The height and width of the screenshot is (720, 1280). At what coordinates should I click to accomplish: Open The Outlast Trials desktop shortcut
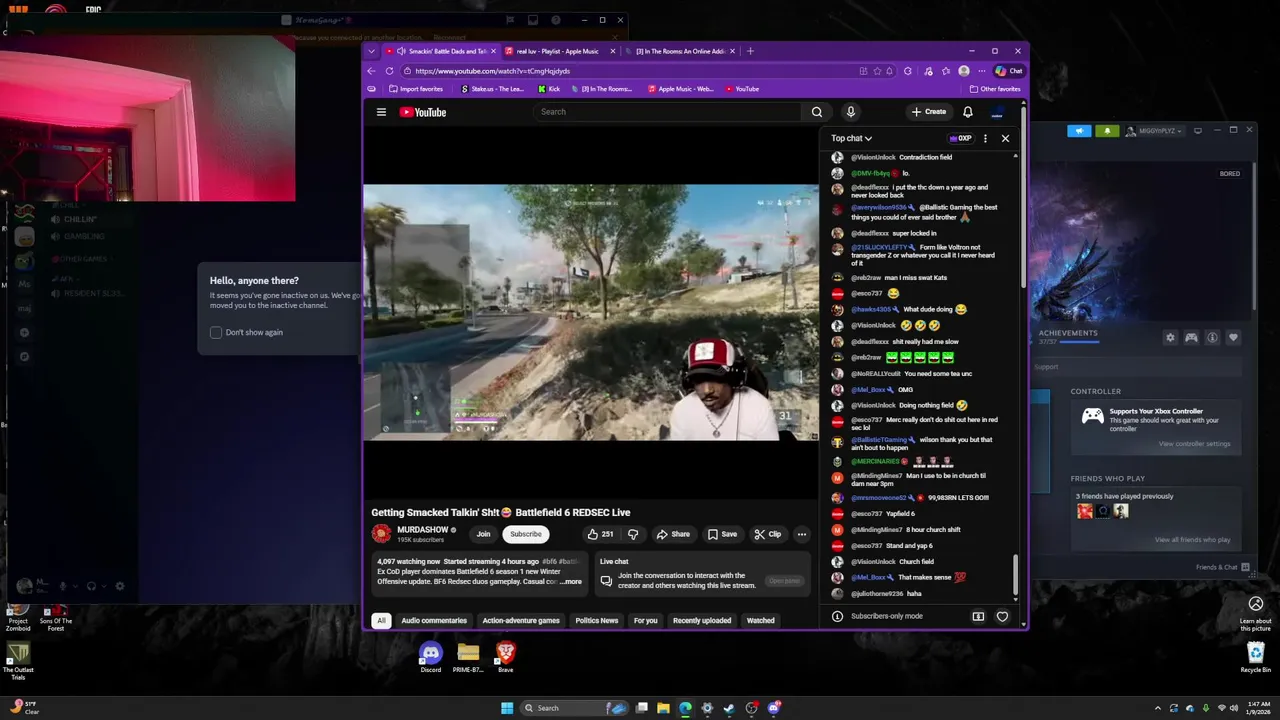(17, 661)
